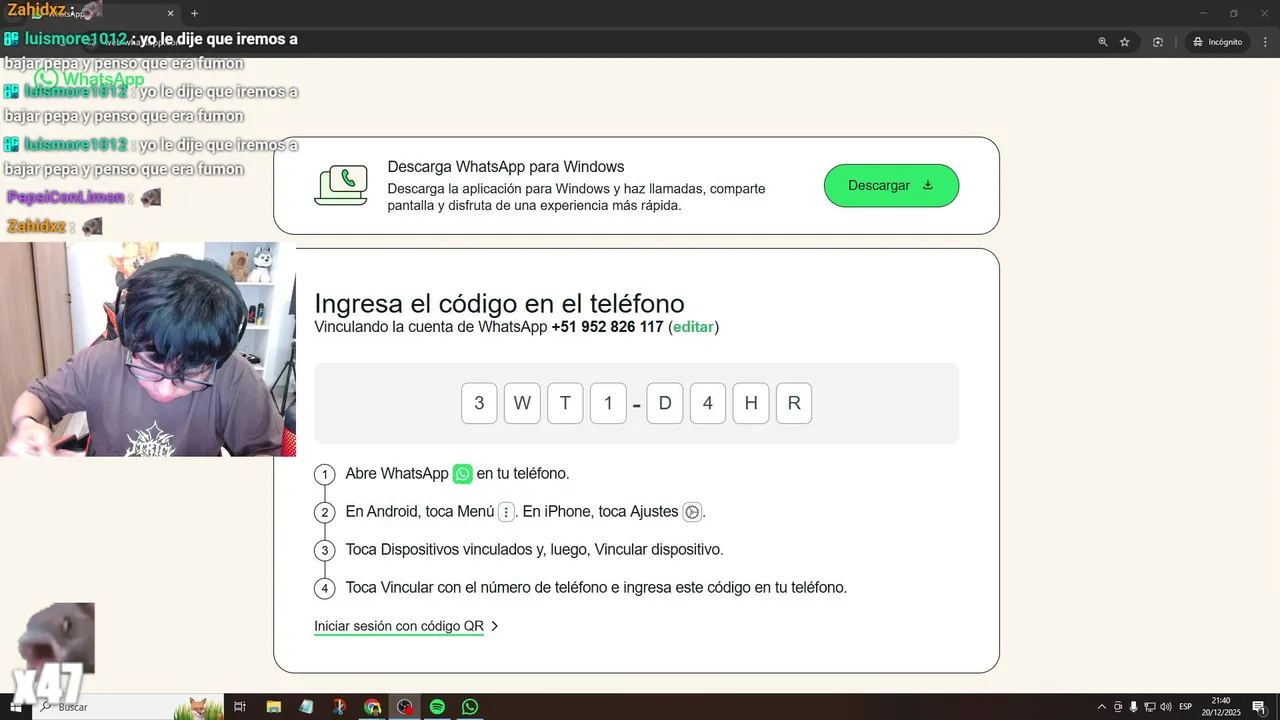
Task: Click the chevron arrow after QR code link
Action: click(x=495, y=626)
